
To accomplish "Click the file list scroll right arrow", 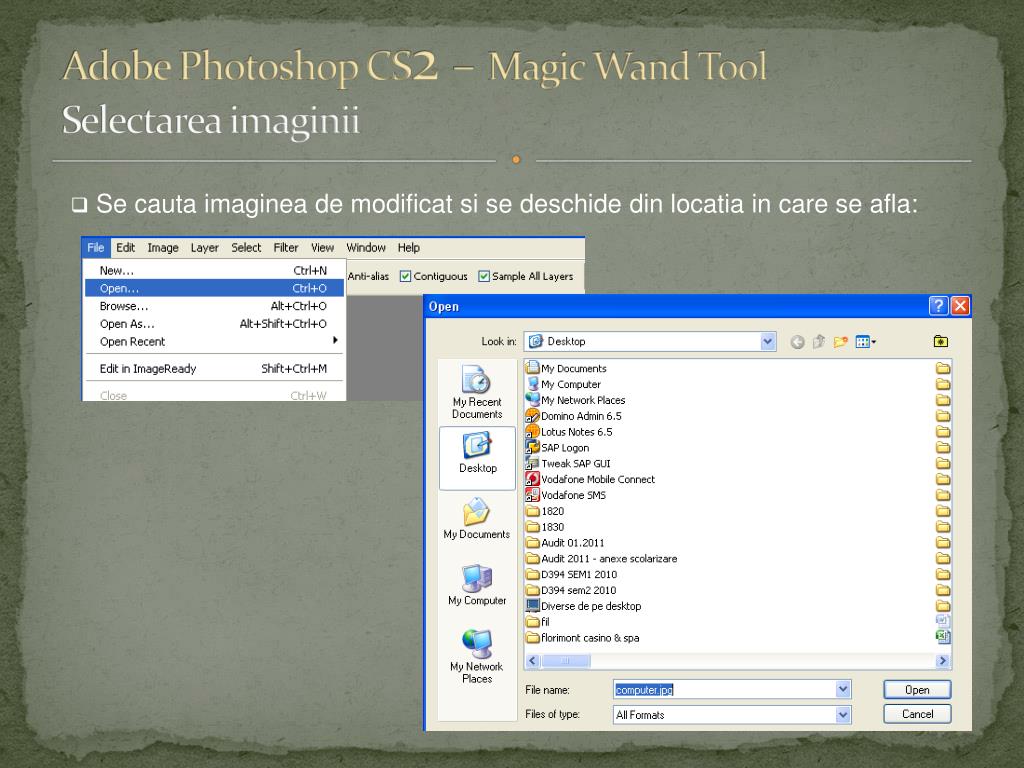I will pos(942,661).
